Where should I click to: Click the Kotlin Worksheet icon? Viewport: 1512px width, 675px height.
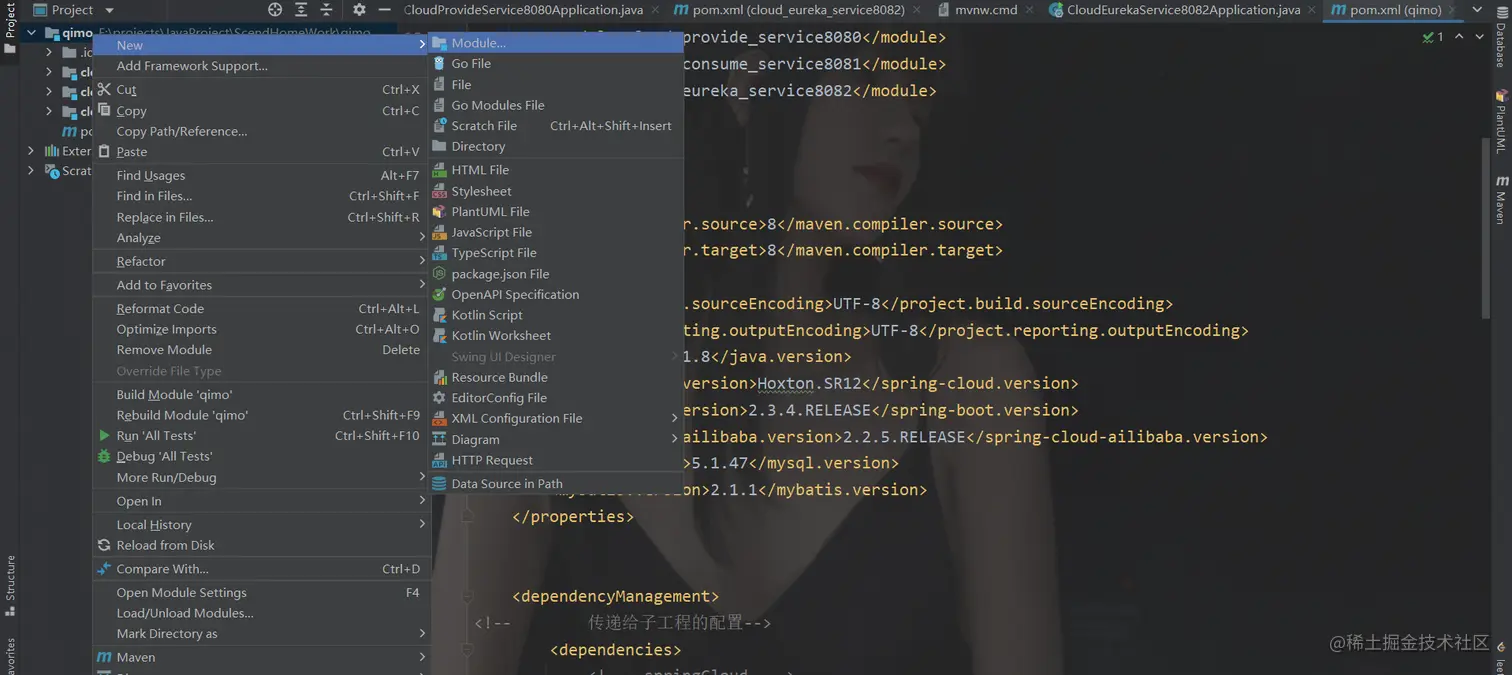pyautogui.click(x=439, y=336)
